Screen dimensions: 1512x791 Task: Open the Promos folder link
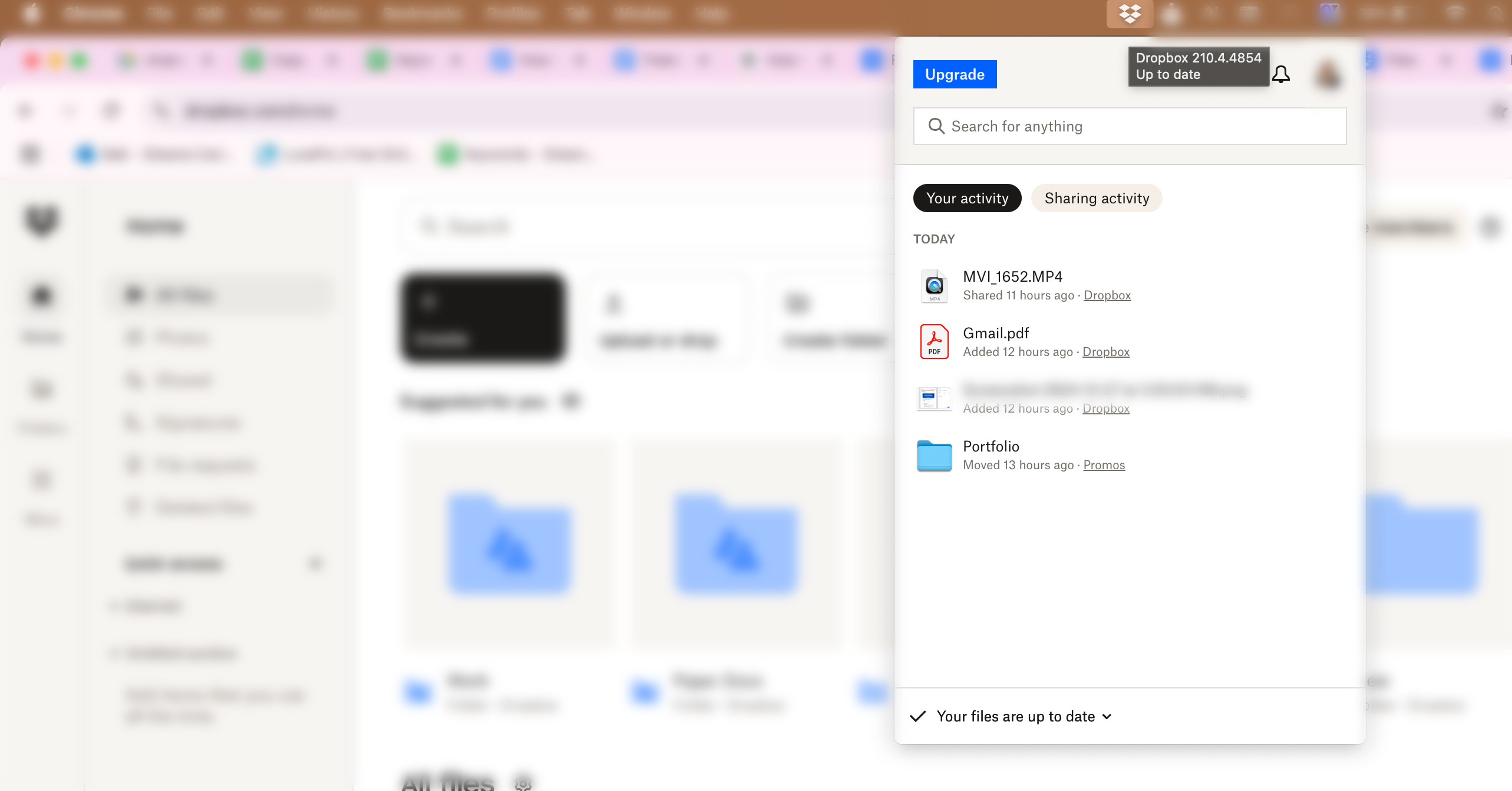(x=1104, y=465)
